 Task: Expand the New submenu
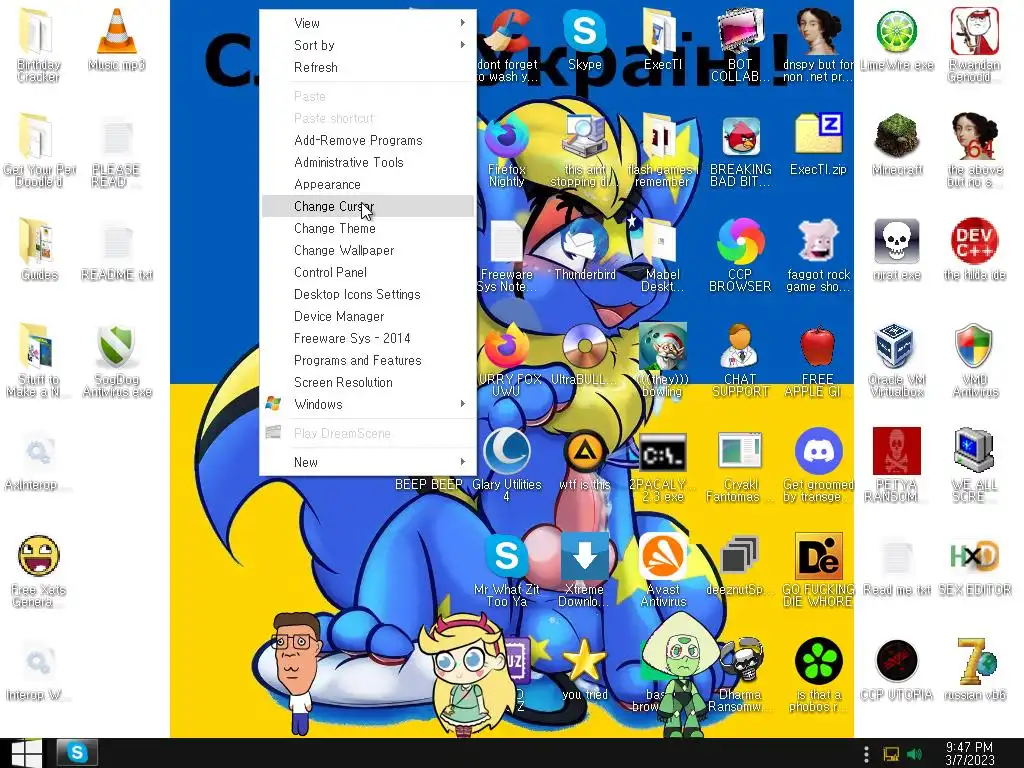click(x=368, y=462)
